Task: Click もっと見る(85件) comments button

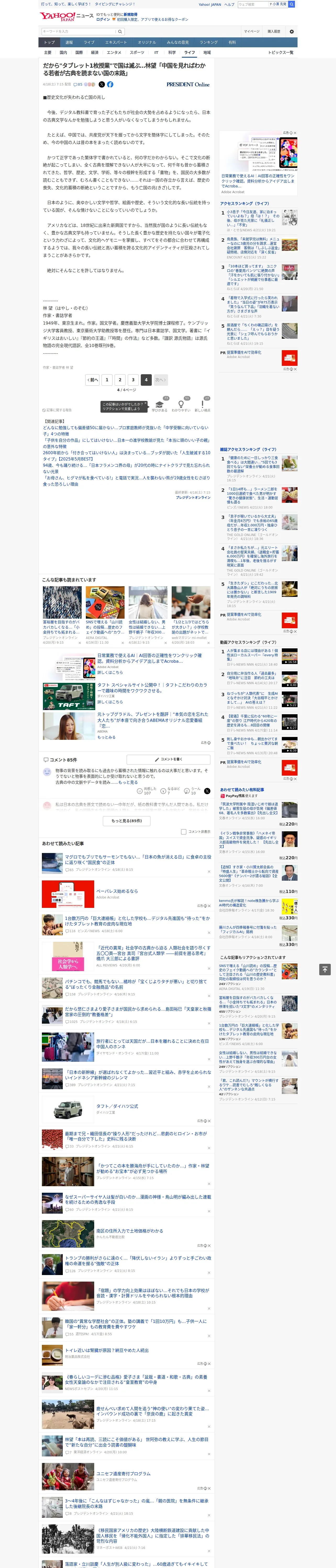Action: (x=127, y=821)
